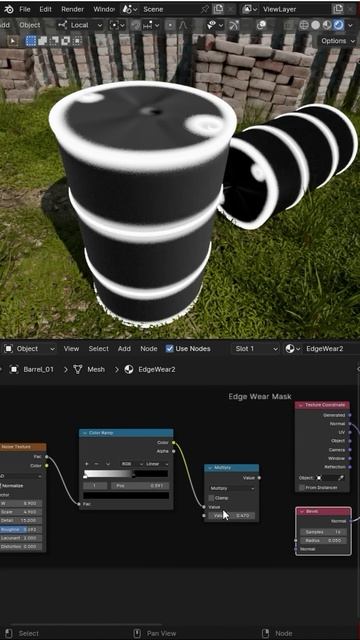This screenshot has height=640, width=360.
Task: Click the pin scene icon
Action: tap(204, 9)
